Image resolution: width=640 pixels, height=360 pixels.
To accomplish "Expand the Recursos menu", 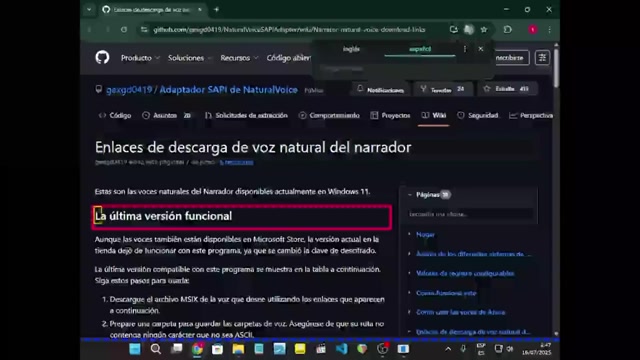I will [x=239, y=58].
